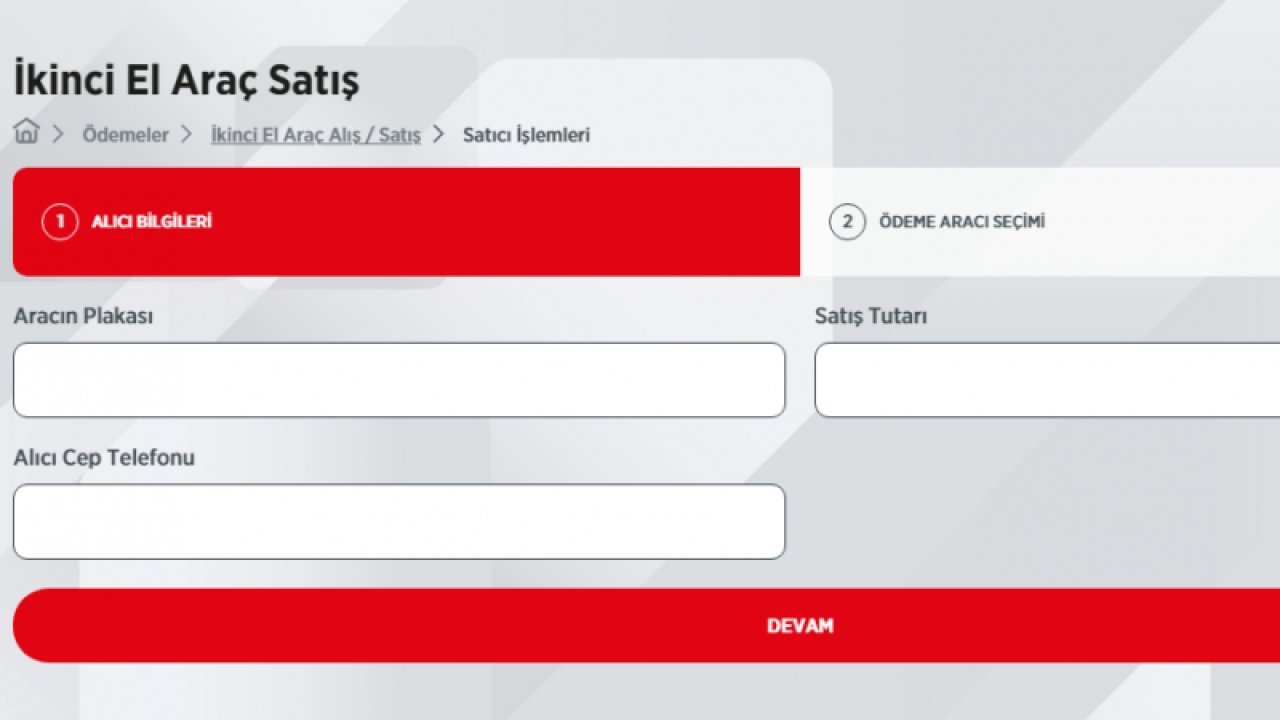1280x720 pixels.
Task: Click the chevron right after Ödemeler
Action: [x=186, y=134]
